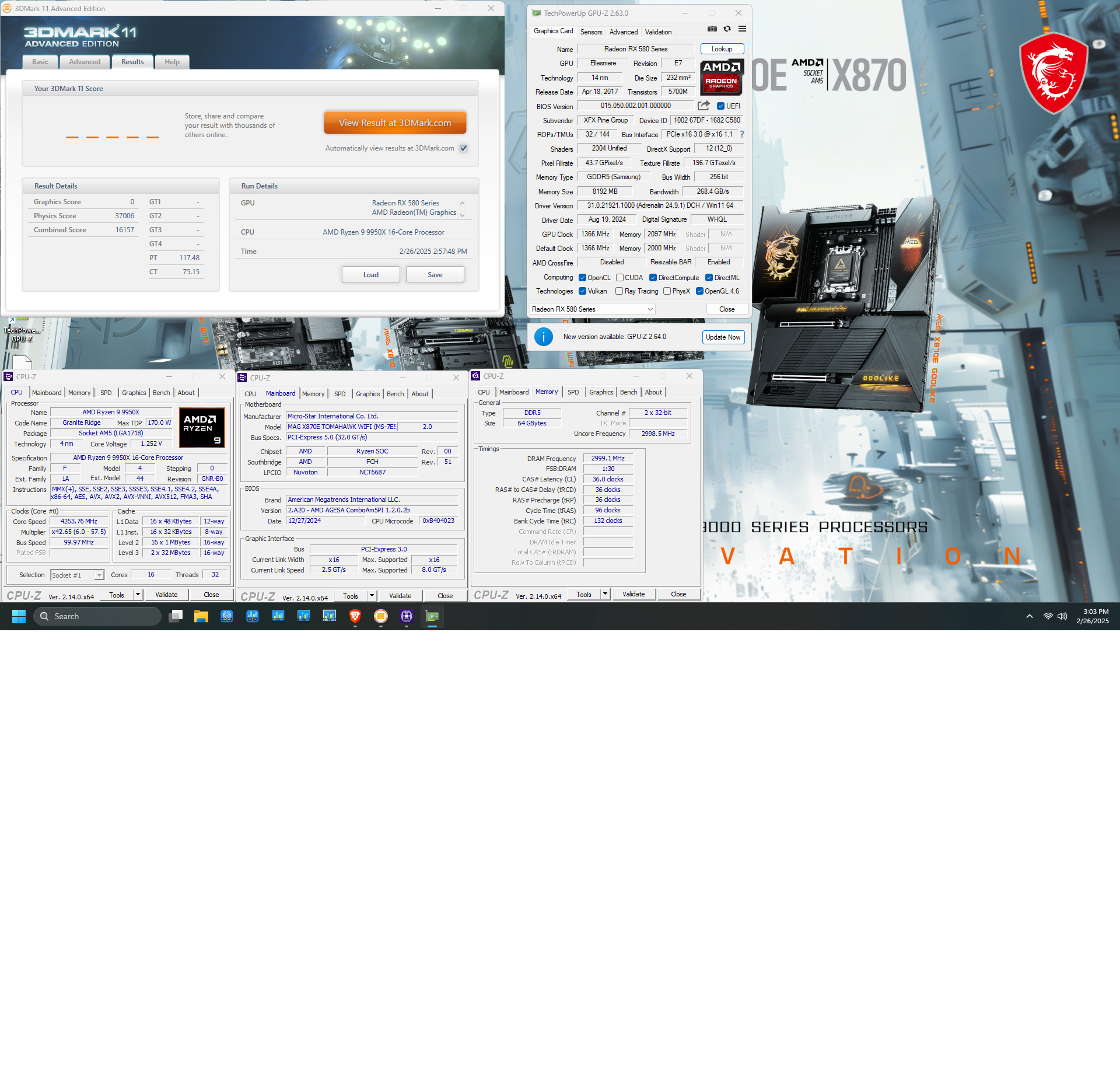
Task: Toggle the DirectML checkbox
Action: (709, 278)
